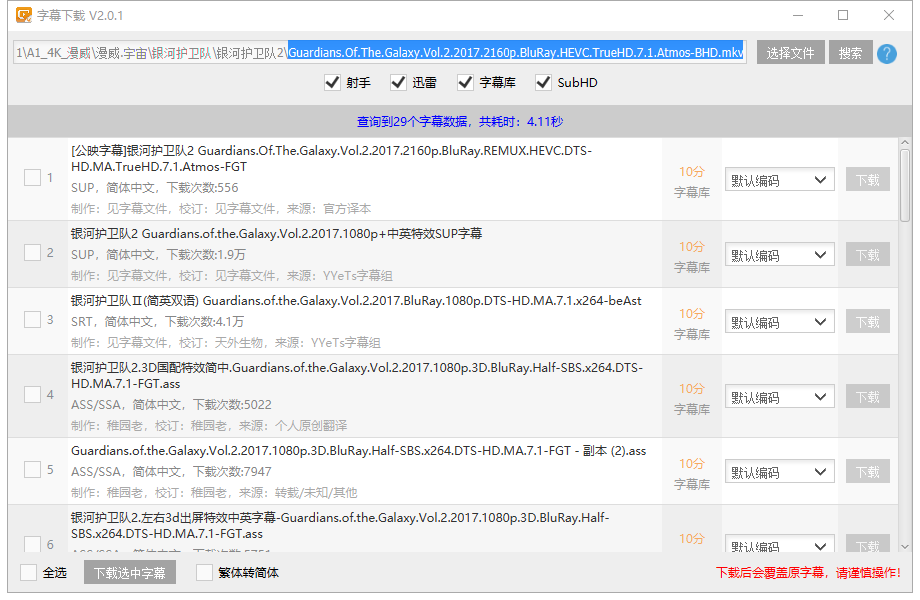The height and width of the screenshot is (600, 920).
Task: Click the results list scrollbar thumb
Action: [905, 185]
